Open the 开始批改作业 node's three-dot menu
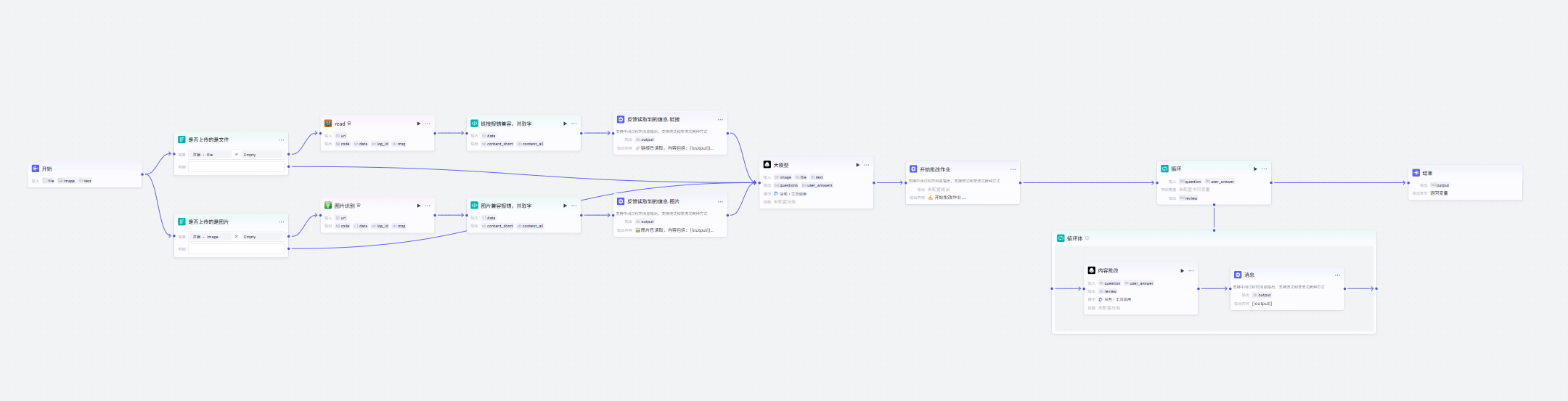Image resolution: width=1568 pixels, height=401 pixels. [1013, 169]
